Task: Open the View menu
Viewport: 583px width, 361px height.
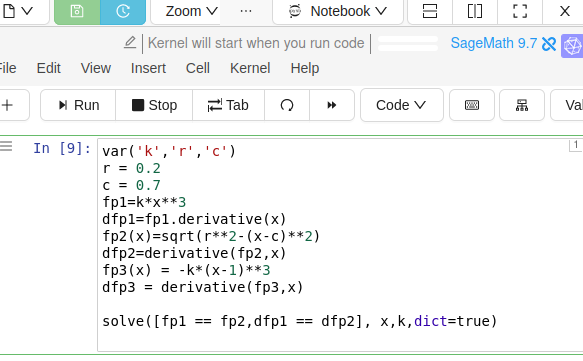Action: click(96, 68)
